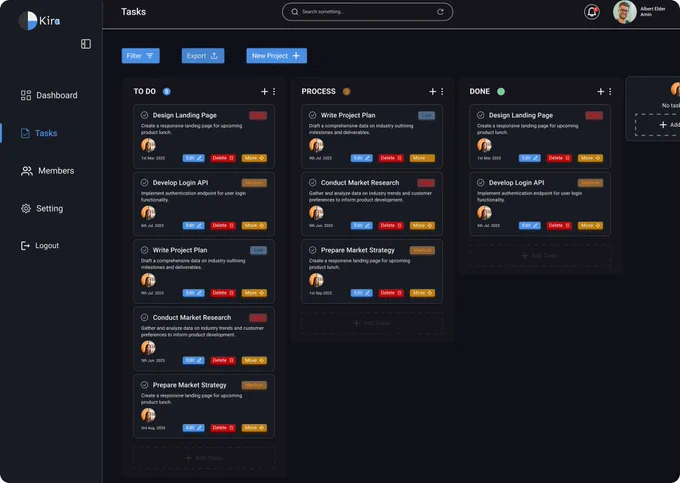This screenshot has width=680, height=483.
Task: Move Conduct Market Research in PROCESS
Action: [422, 225]
